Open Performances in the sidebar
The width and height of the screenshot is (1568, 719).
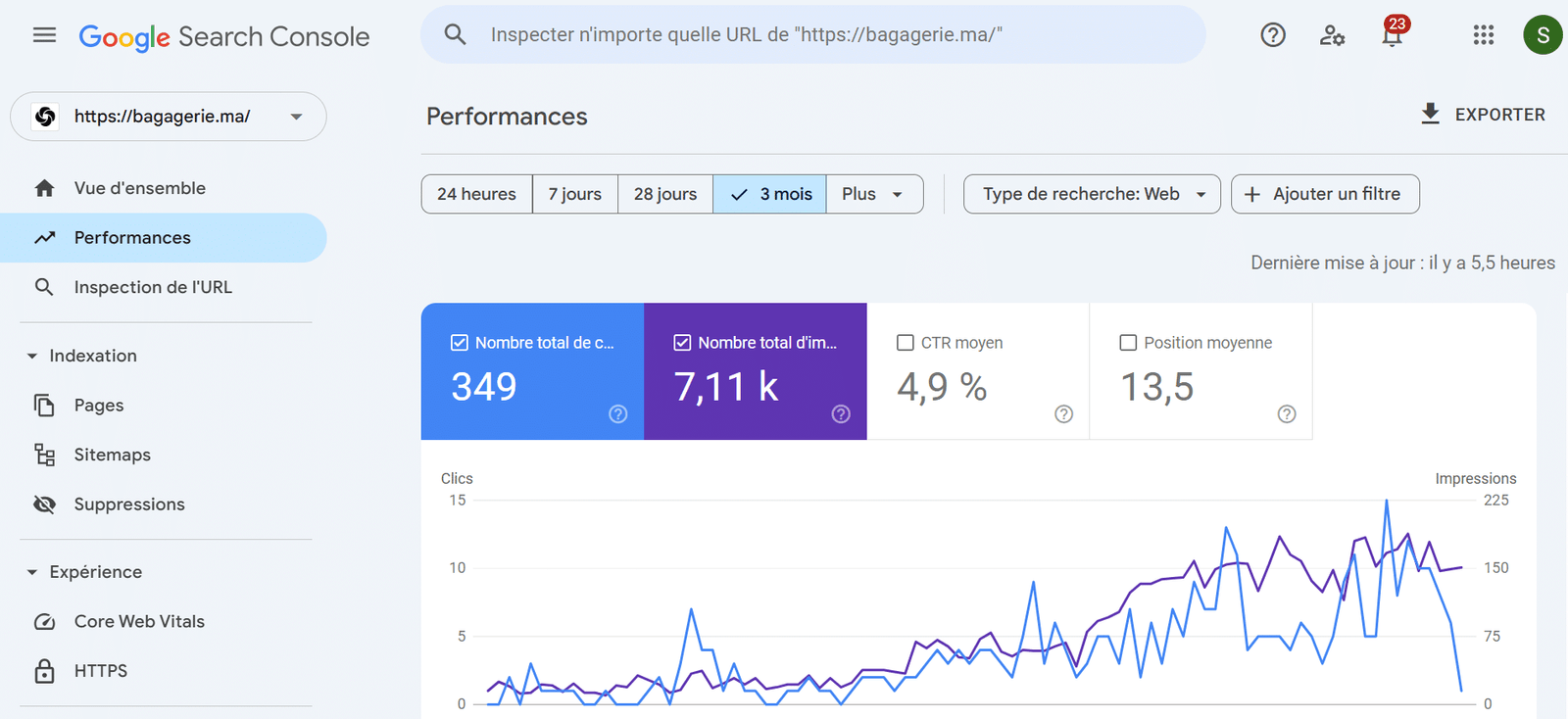point(163,238)
